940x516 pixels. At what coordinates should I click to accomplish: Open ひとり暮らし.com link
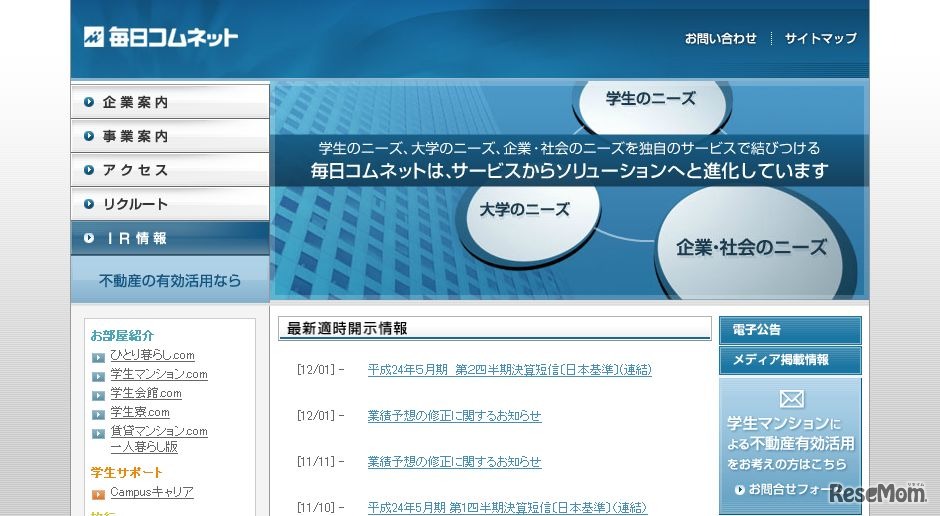(x=152, y=355)
